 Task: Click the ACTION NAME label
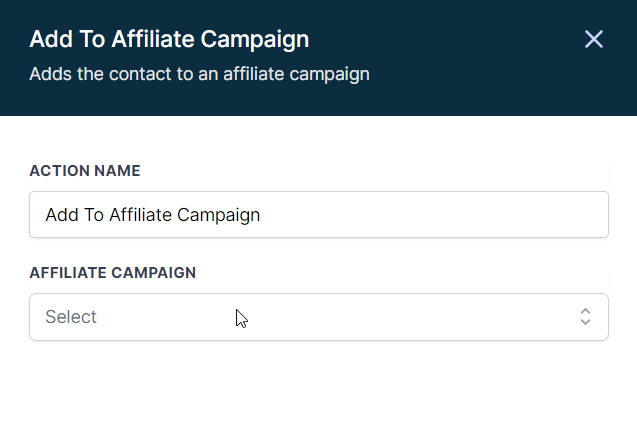tap(85, 171)
